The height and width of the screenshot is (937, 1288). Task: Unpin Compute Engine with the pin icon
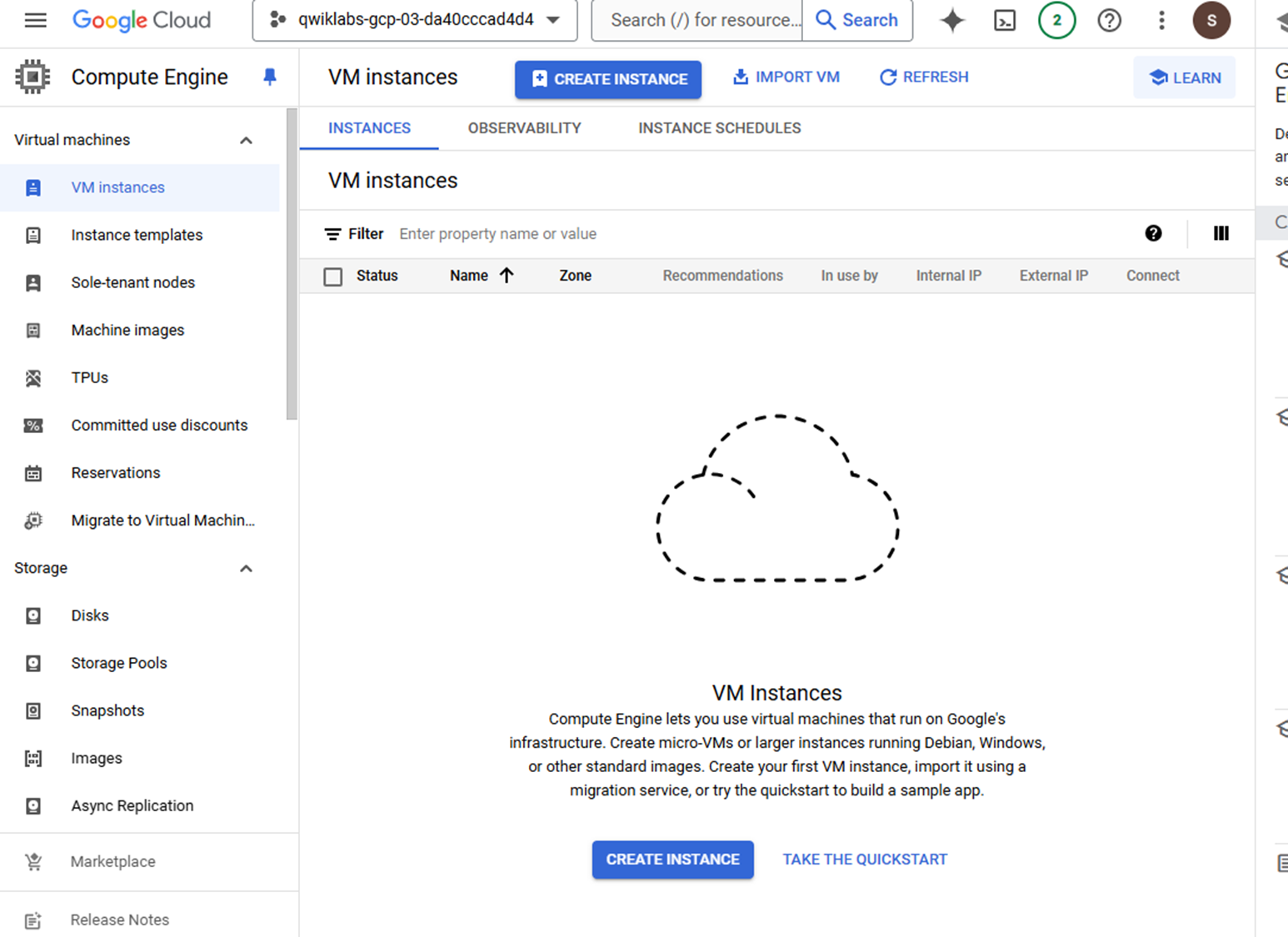tap(269, 77)
